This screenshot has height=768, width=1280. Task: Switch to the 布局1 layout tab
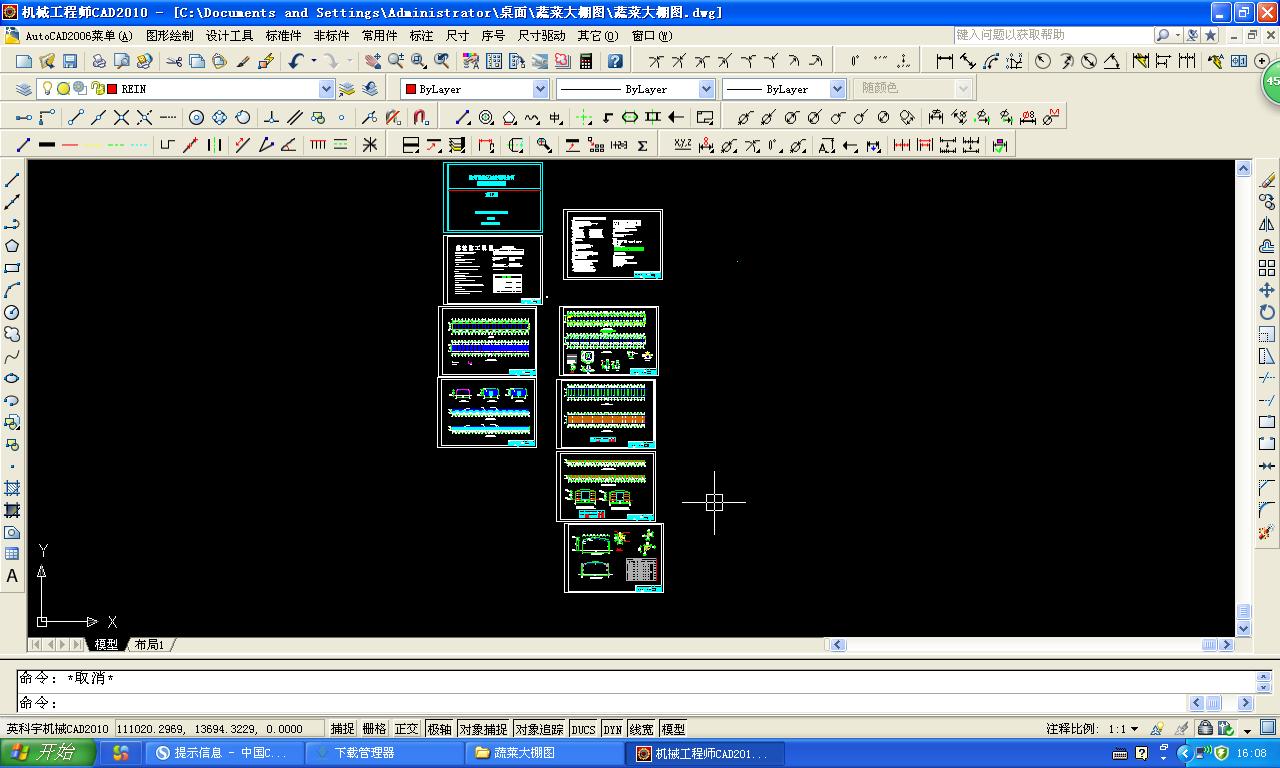pos(150,645)
